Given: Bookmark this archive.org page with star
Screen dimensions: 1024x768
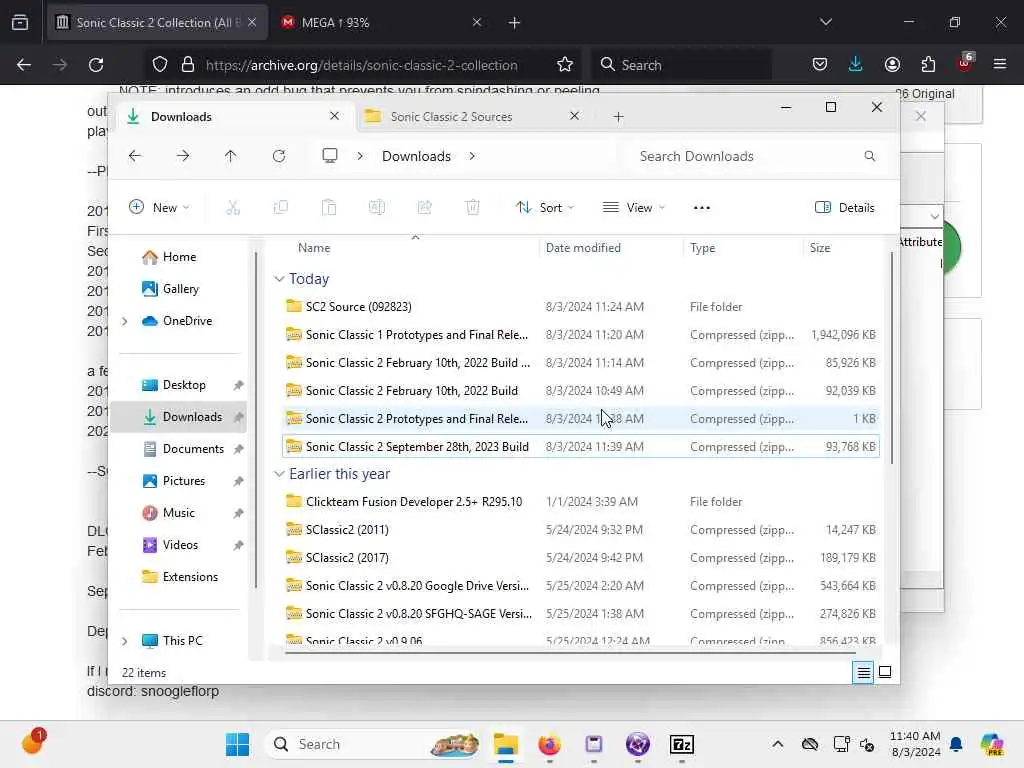Looking at the screenshot, I should coord(565,65).
